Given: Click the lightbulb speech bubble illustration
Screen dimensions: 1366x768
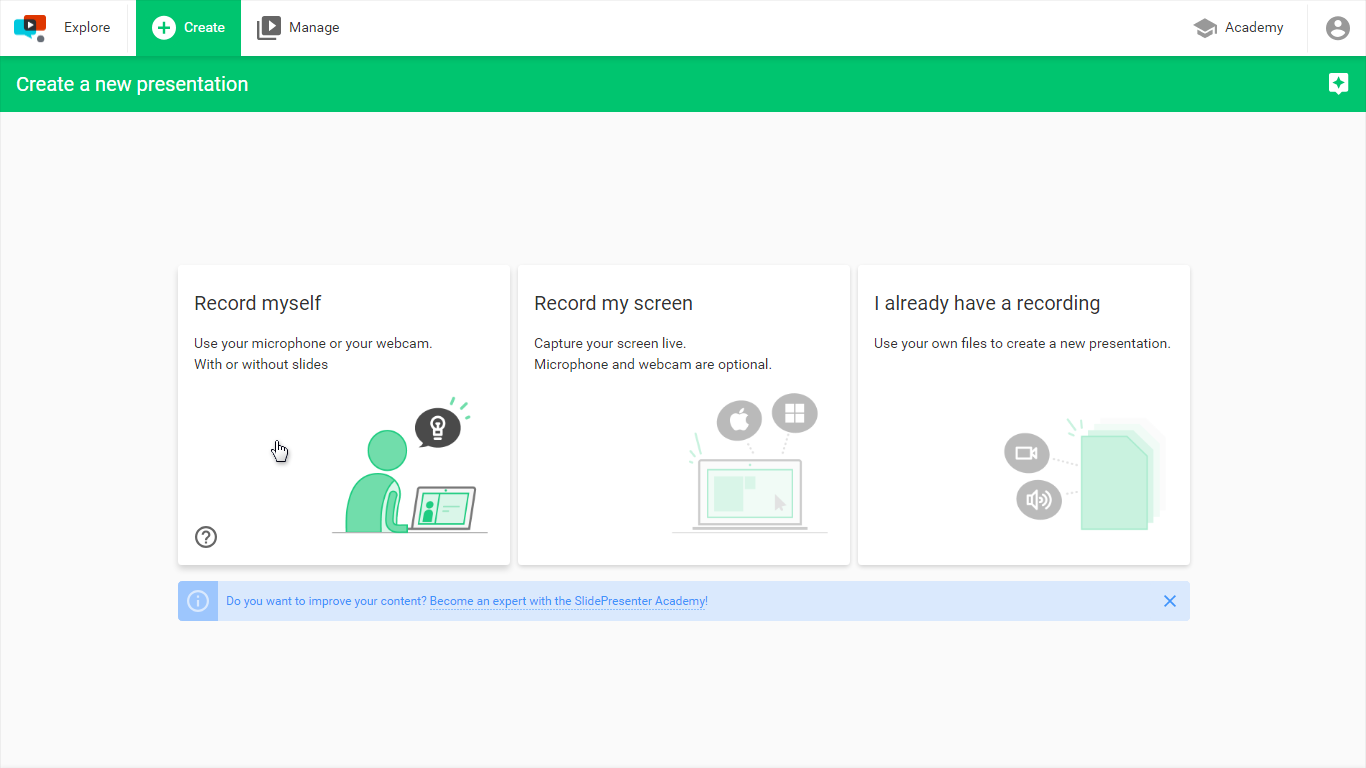Looking at the screenshot, I should 438,428.
